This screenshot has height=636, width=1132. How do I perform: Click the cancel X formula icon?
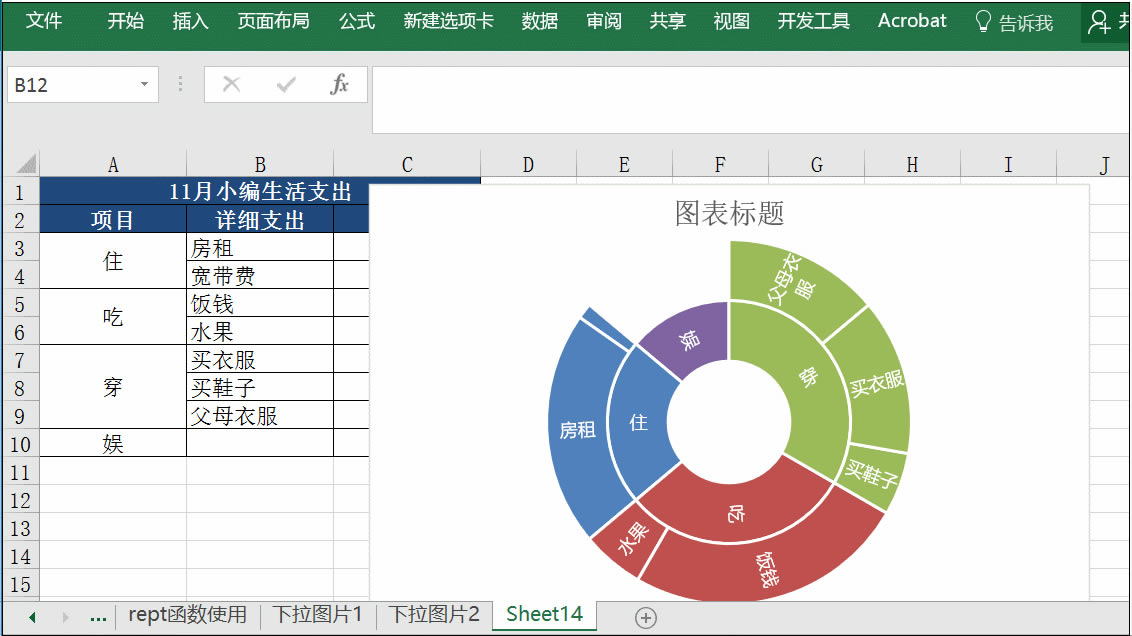231,84
